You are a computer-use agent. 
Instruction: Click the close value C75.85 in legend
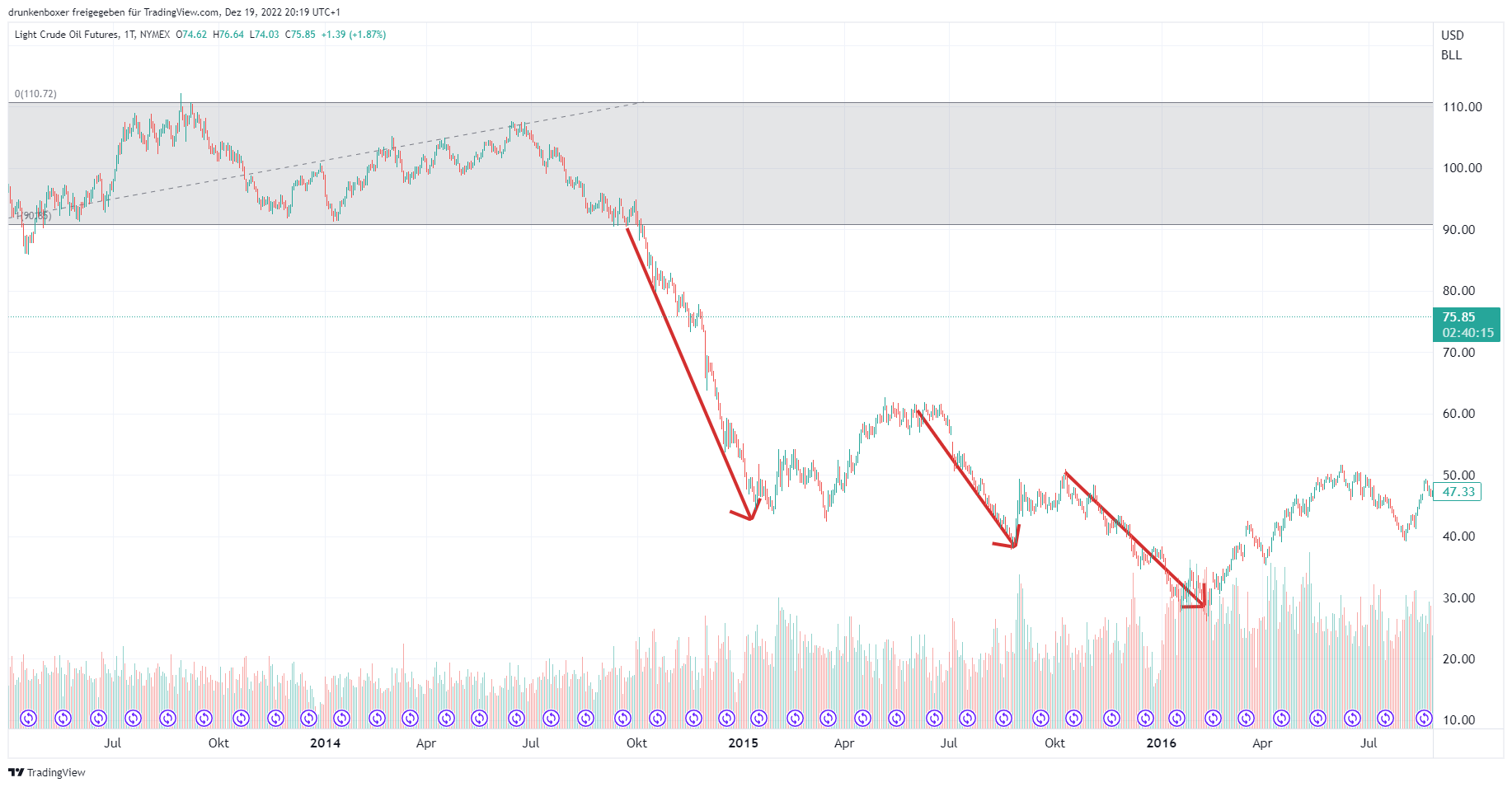[x=300, y=35]
